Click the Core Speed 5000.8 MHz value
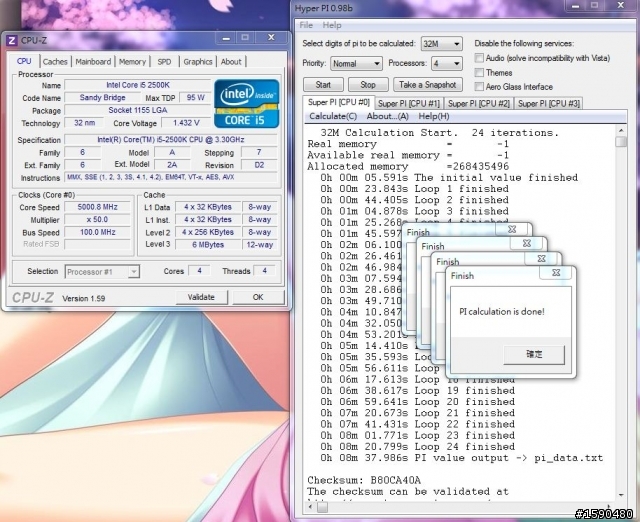Viewport: 640px width, 522px height. coord(98,207)
